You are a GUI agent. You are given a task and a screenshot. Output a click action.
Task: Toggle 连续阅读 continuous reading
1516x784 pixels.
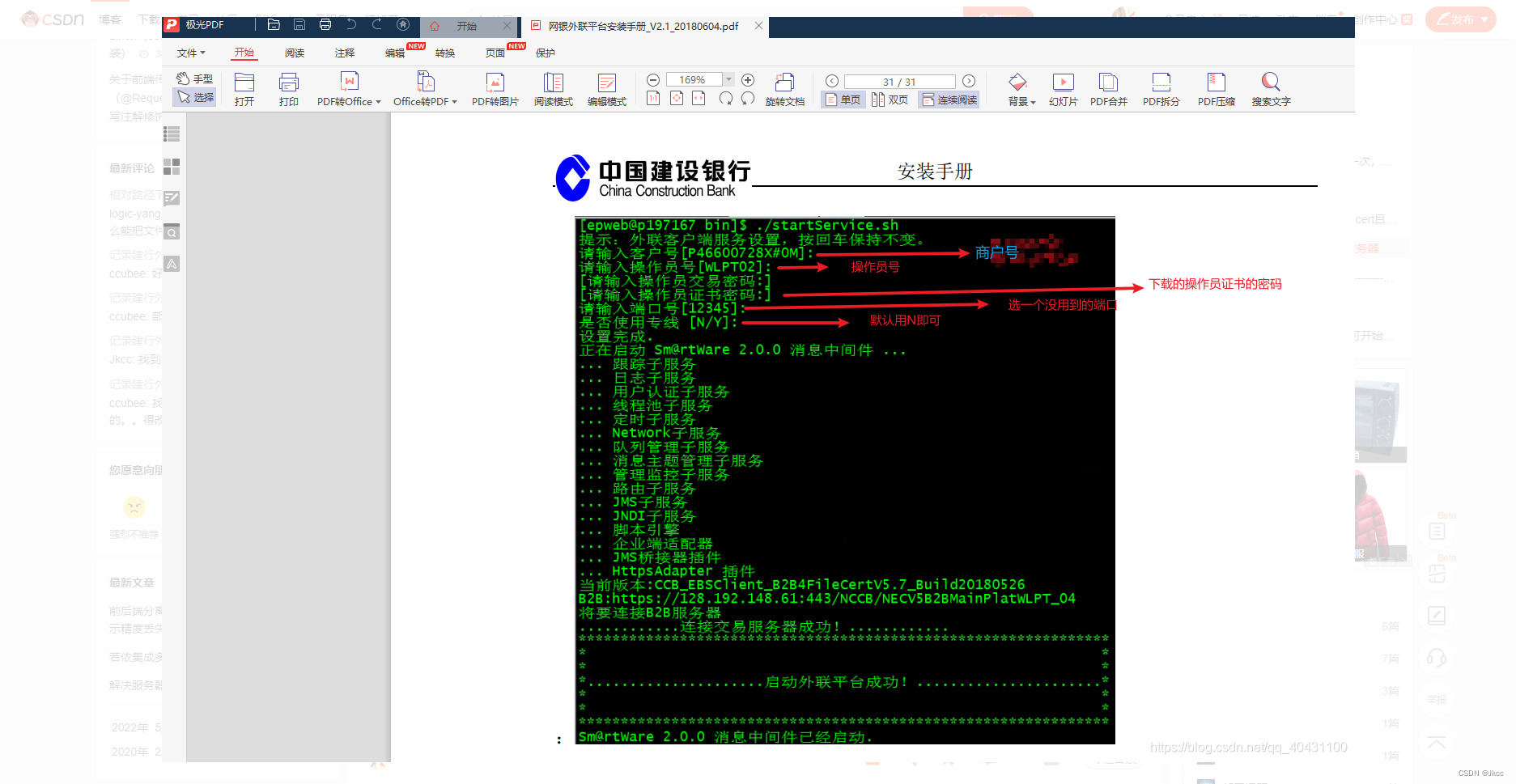[949, 100]
